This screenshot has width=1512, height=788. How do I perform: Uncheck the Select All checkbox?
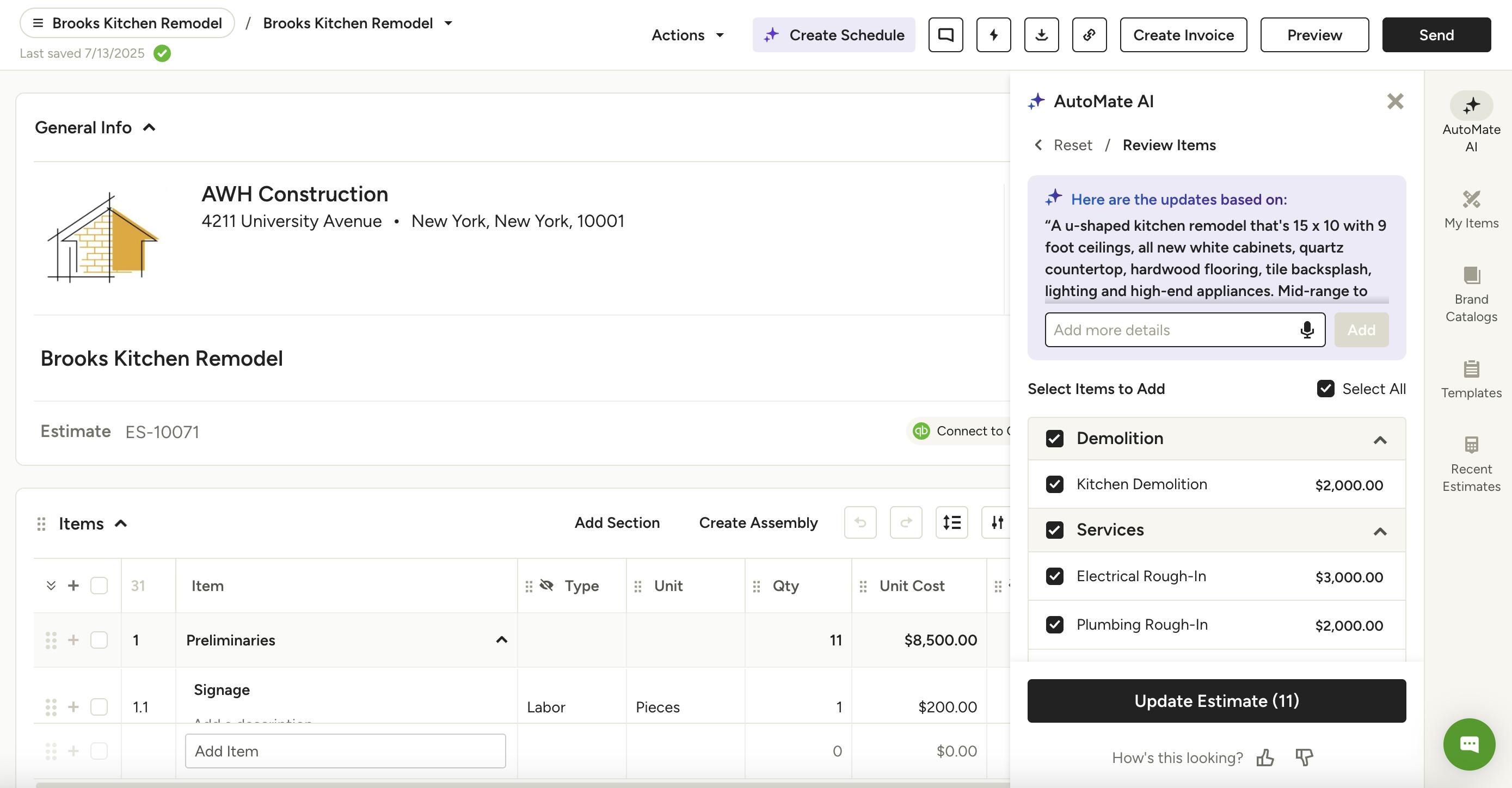point(1325,389)
